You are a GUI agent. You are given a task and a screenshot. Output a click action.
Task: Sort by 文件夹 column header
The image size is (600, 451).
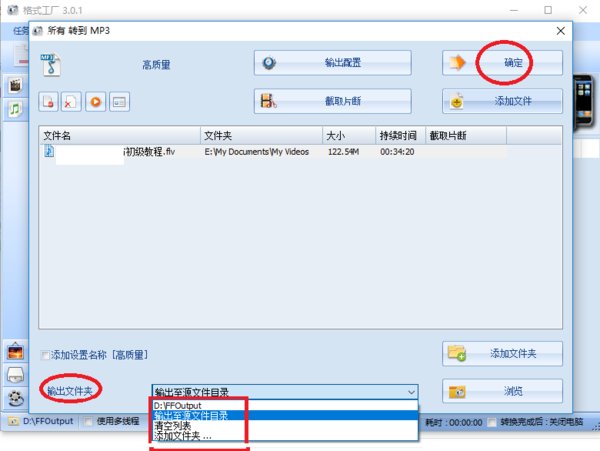[x=261, y=135]
